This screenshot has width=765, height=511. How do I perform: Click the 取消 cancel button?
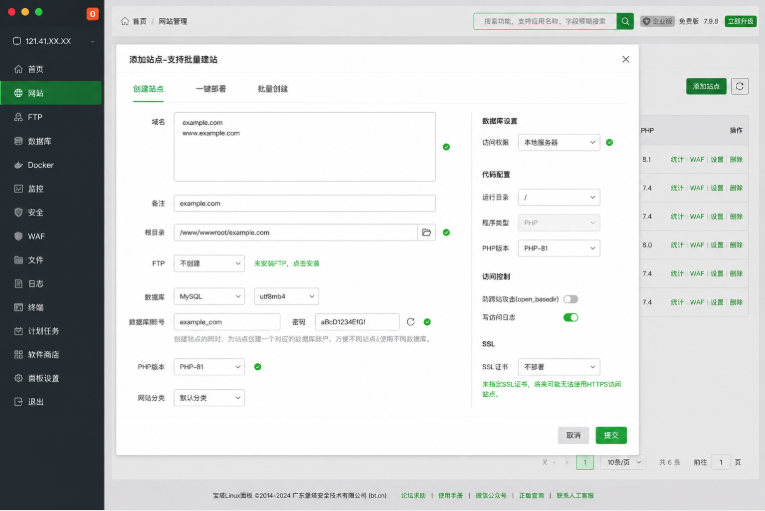click(x=573, y=435)
